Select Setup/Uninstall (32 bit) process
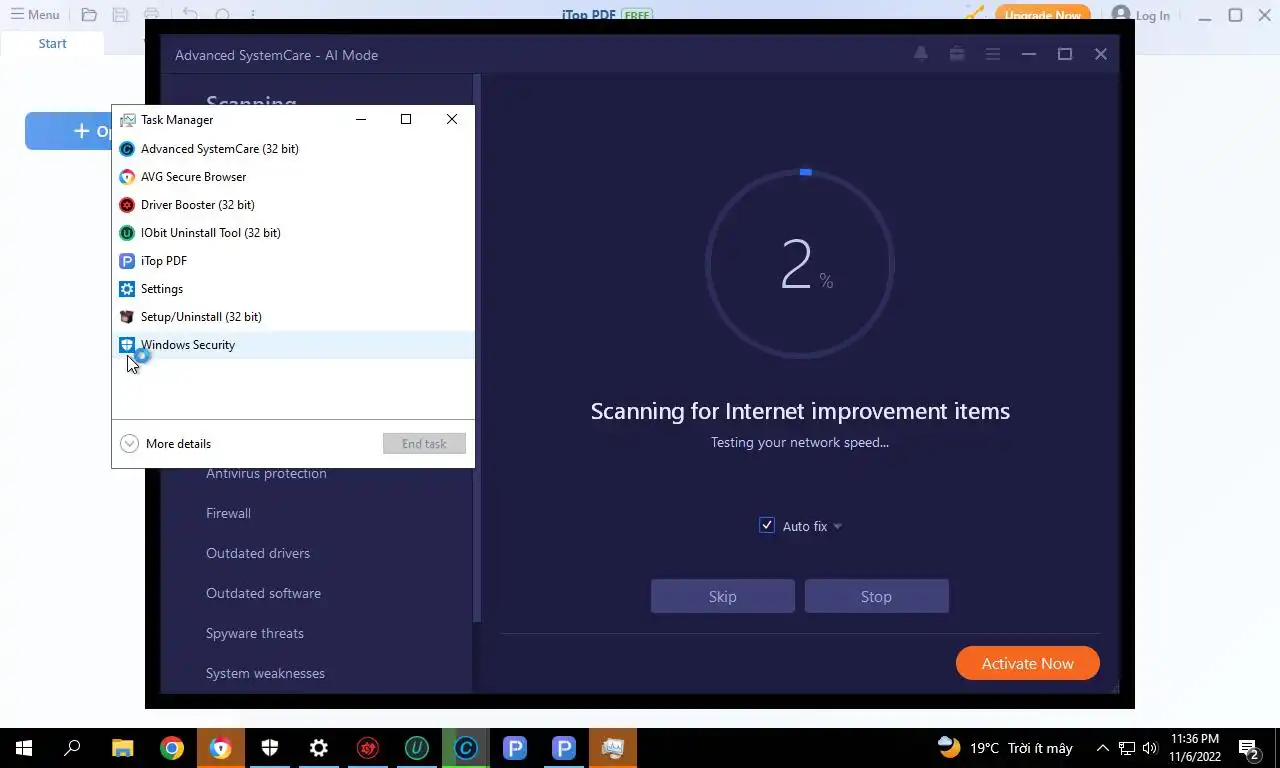The image size is (1280, 768). click(x=293, y=317)
